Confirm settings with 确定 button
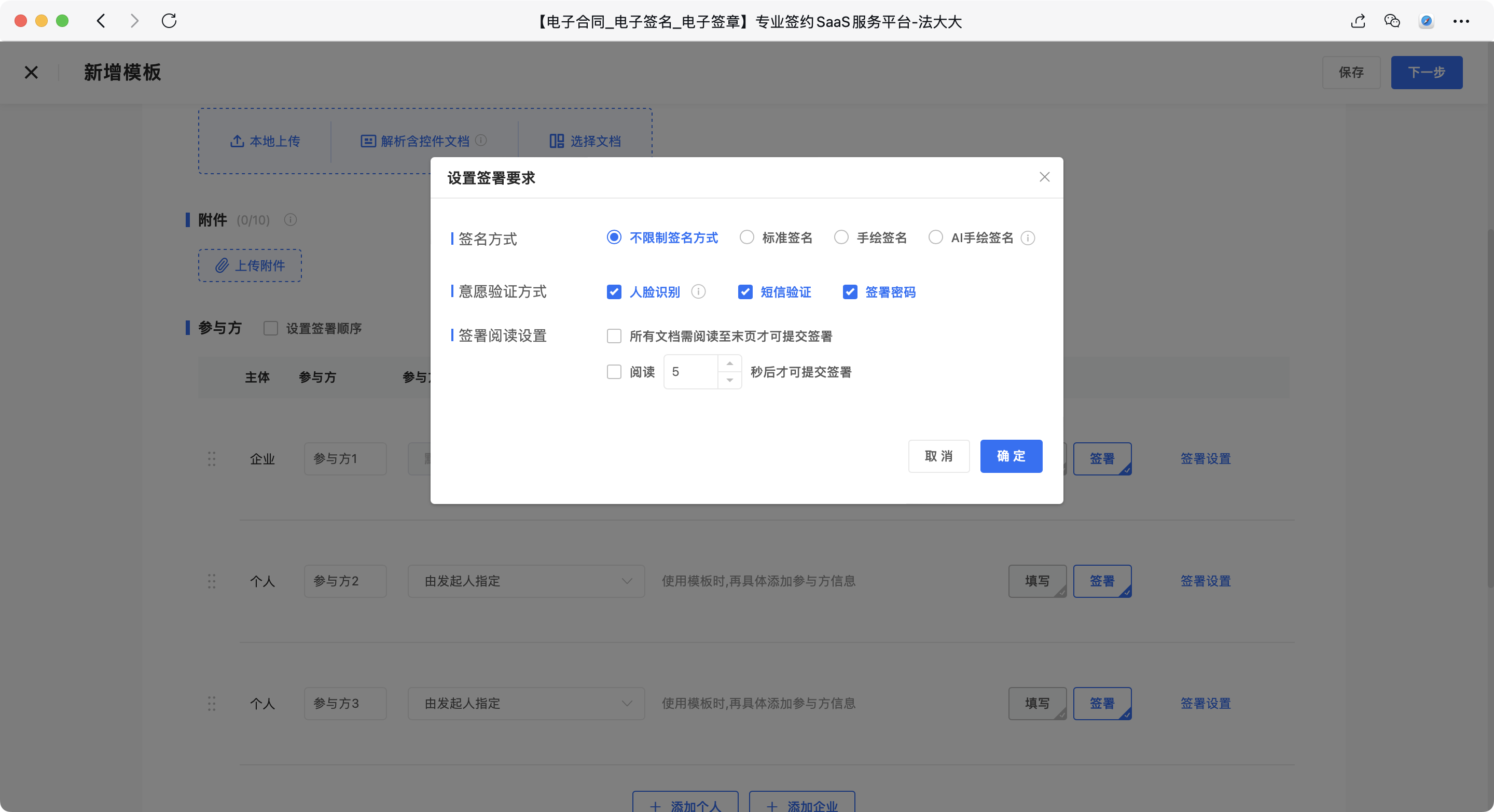1494x812 pixels. coord(1011,456)
